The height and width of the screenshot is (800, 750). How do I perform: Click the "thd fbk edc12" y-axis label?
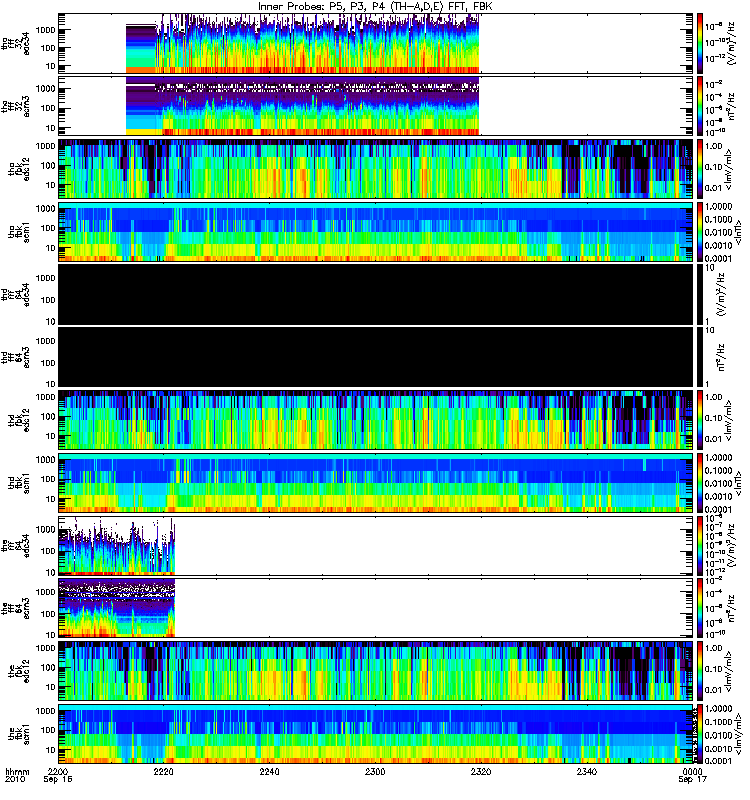pyautogui.click(x=19, y=420)
